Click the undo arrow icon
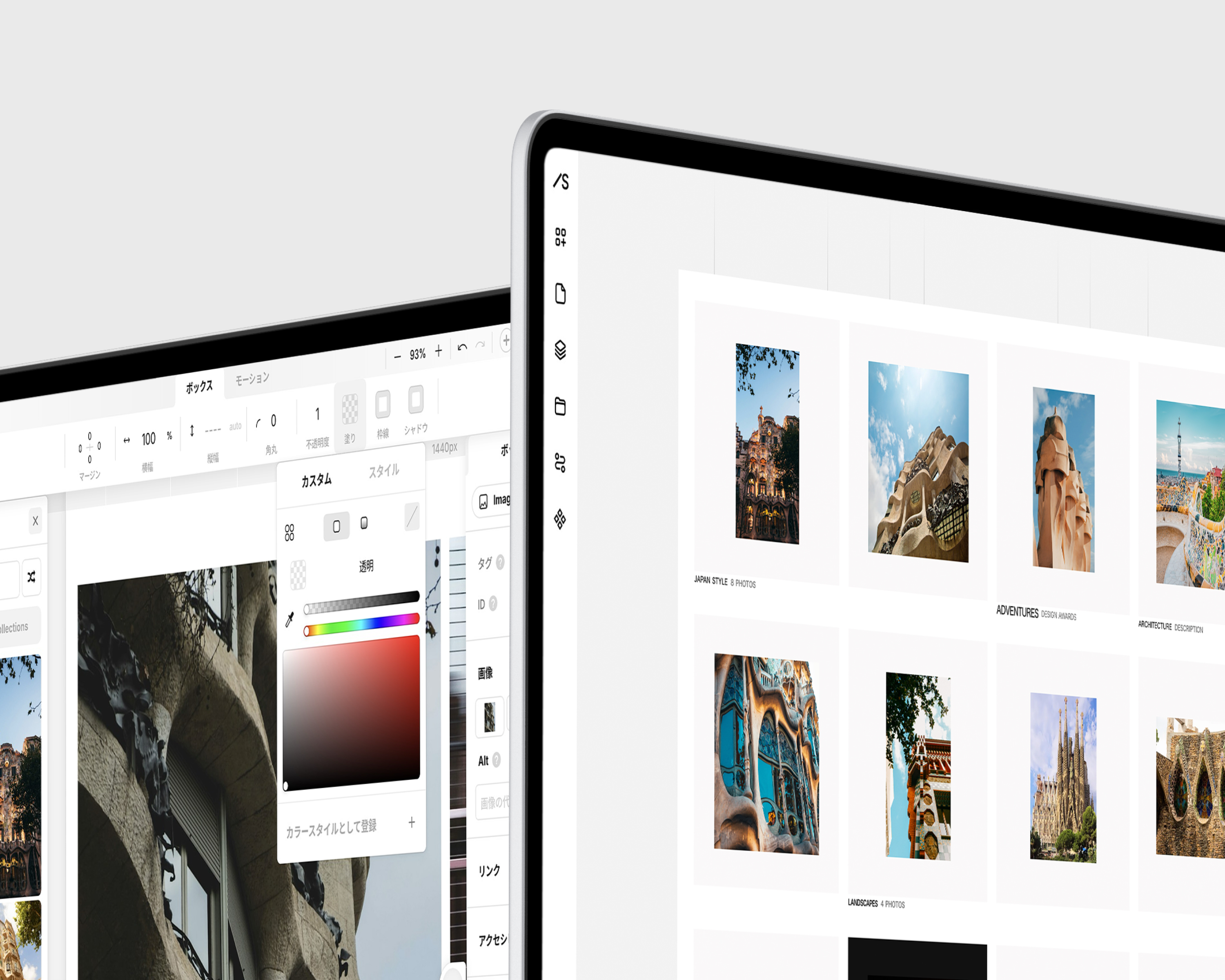 point(462,347)
